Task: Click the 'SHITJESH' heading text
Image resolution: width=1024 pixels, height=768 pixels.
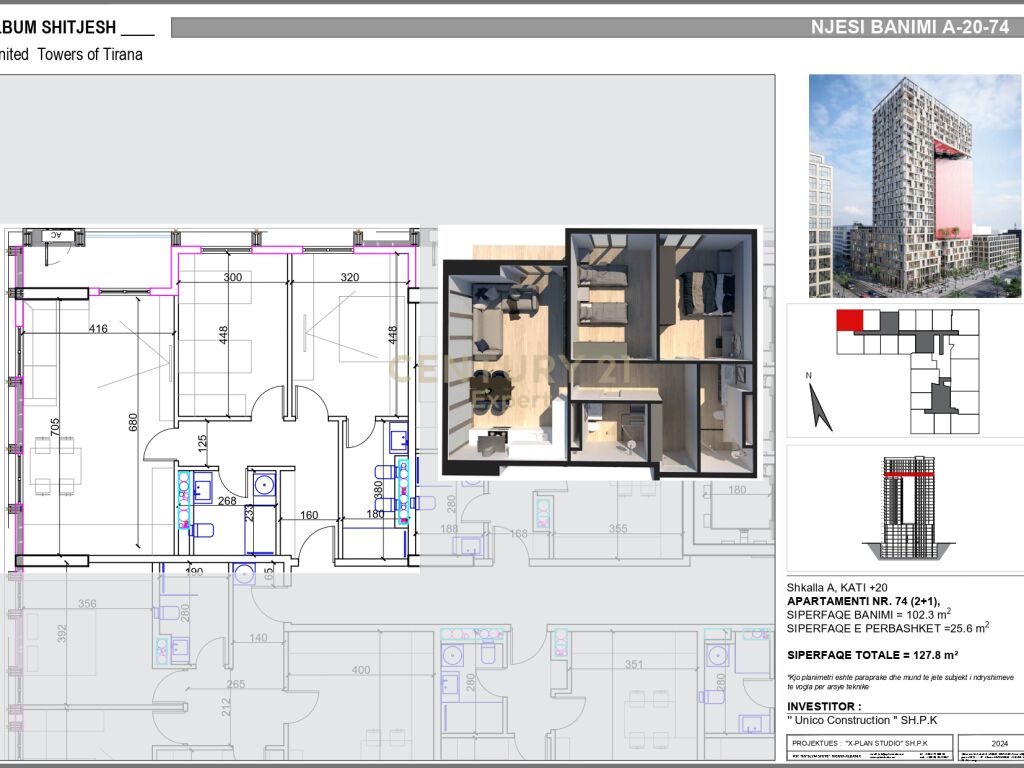Action: (x=79, y=27)
